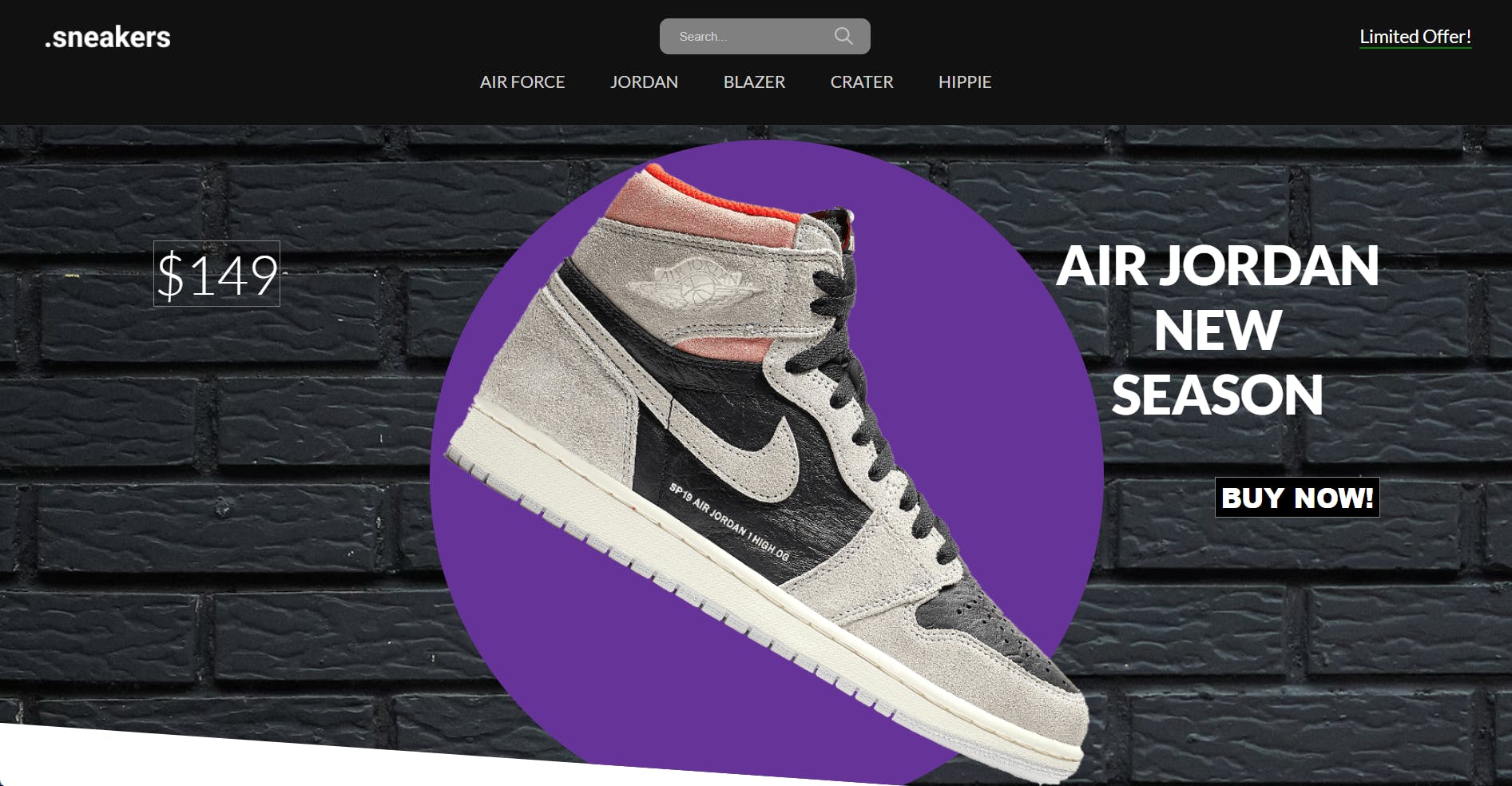Click the Air Jordan sneaker image

767,471
